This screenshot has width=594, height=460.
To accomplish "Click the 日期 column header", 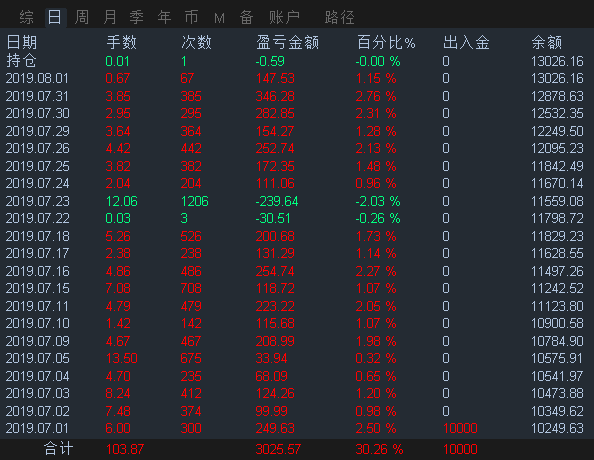I will point(22,42).
